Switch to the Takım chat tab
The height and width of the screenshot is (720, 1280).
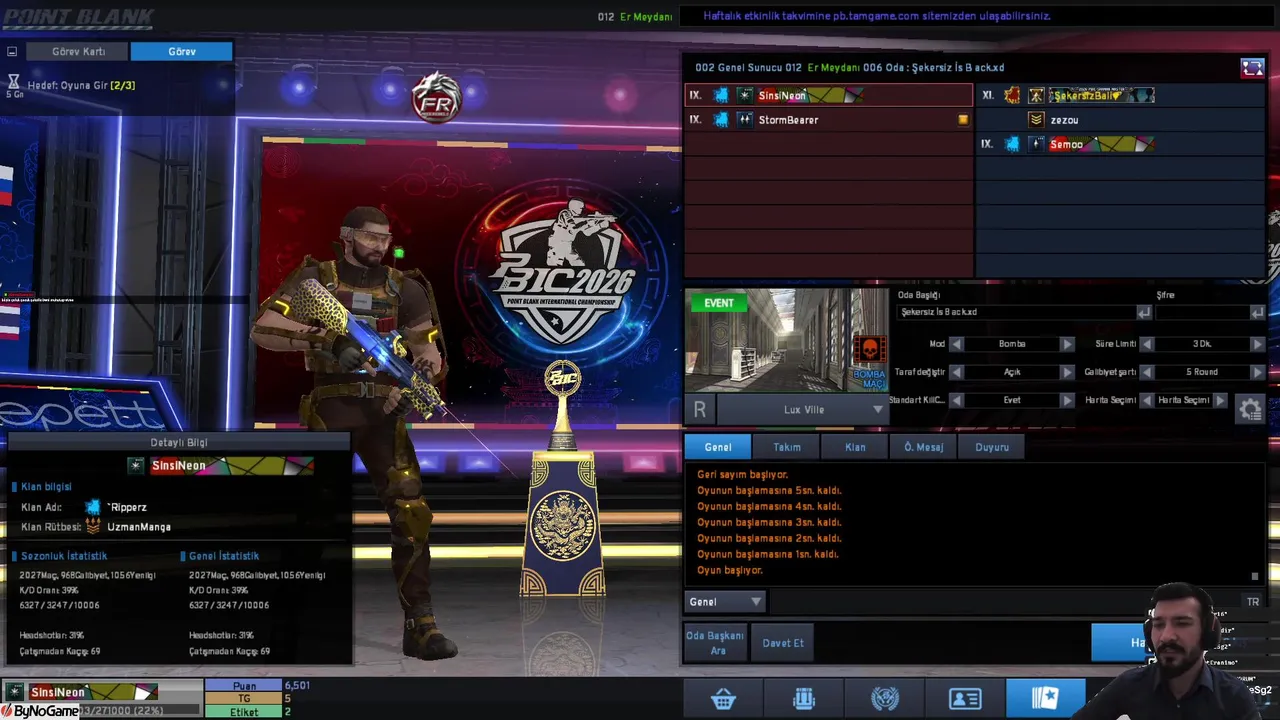pos(787,447)
